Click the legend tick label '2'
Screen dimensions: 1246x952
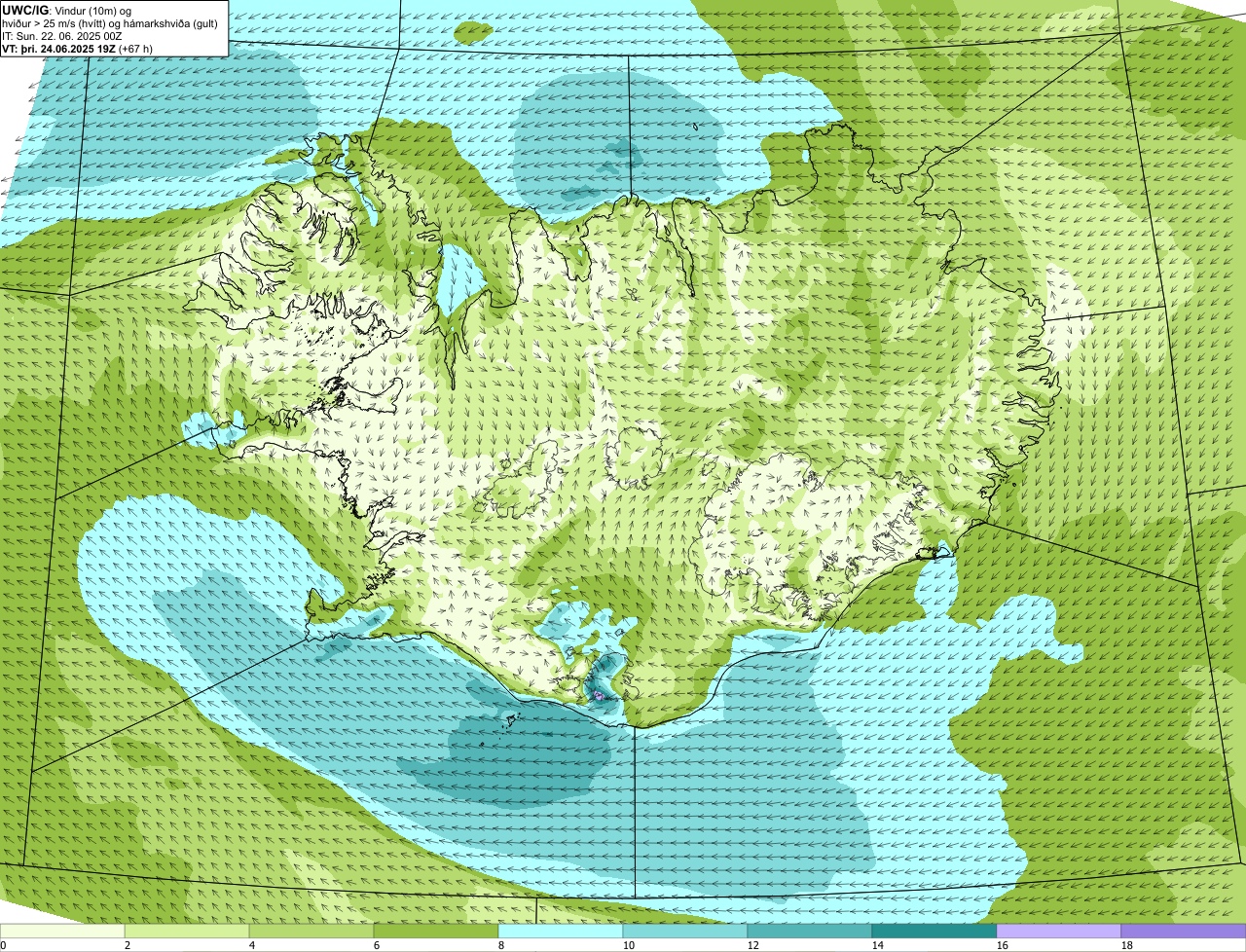(x=127, y=945)
